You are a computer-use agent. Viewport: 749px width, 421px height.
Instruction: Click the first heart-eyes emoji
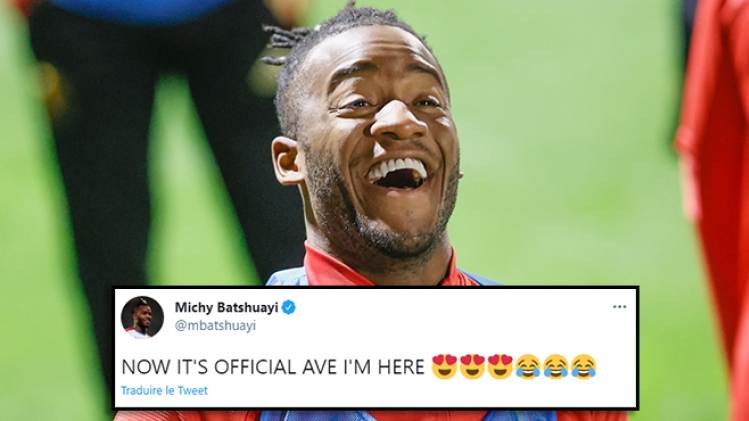pyautogui.click(x=444, y=367)
